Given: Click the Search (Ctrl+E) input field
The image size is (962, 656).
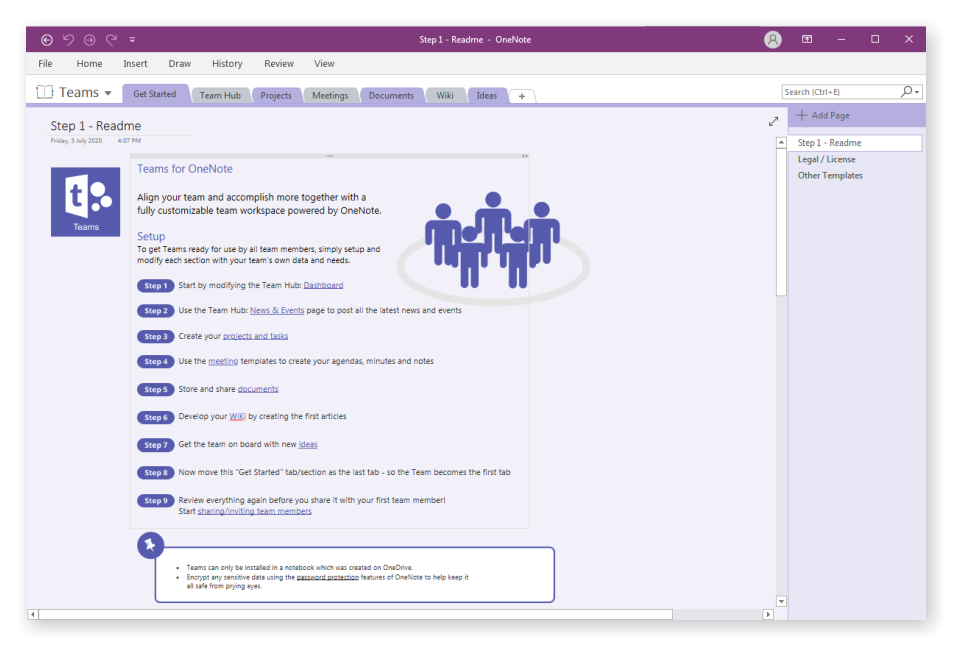Looking at the screenshot, I should 840,92.
